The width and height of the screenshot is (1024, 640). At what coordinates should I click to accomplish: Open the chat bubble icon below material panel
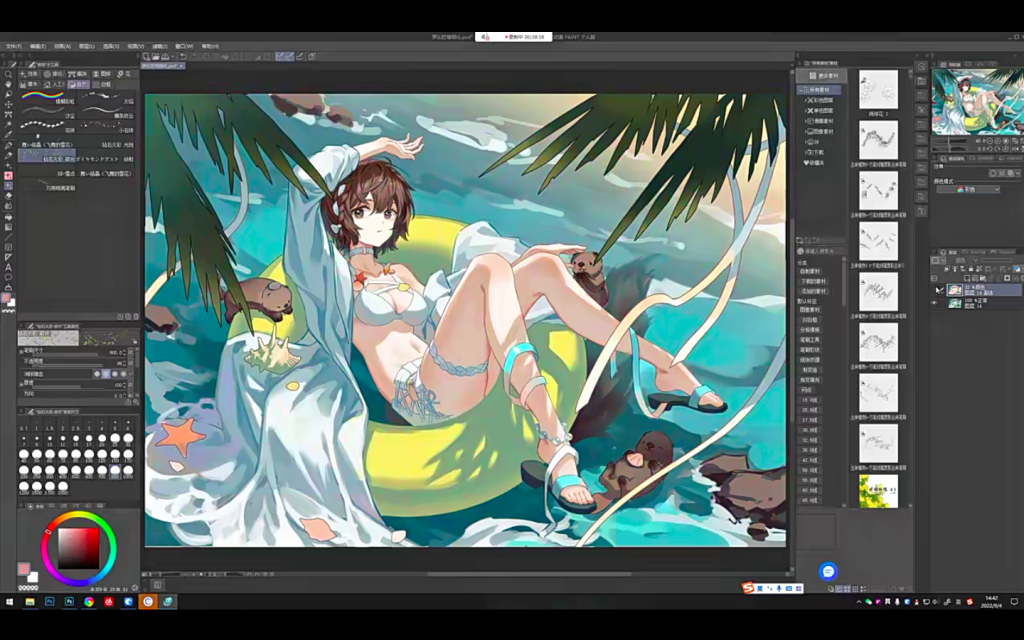pyautogui.click(x=828, y=571)
